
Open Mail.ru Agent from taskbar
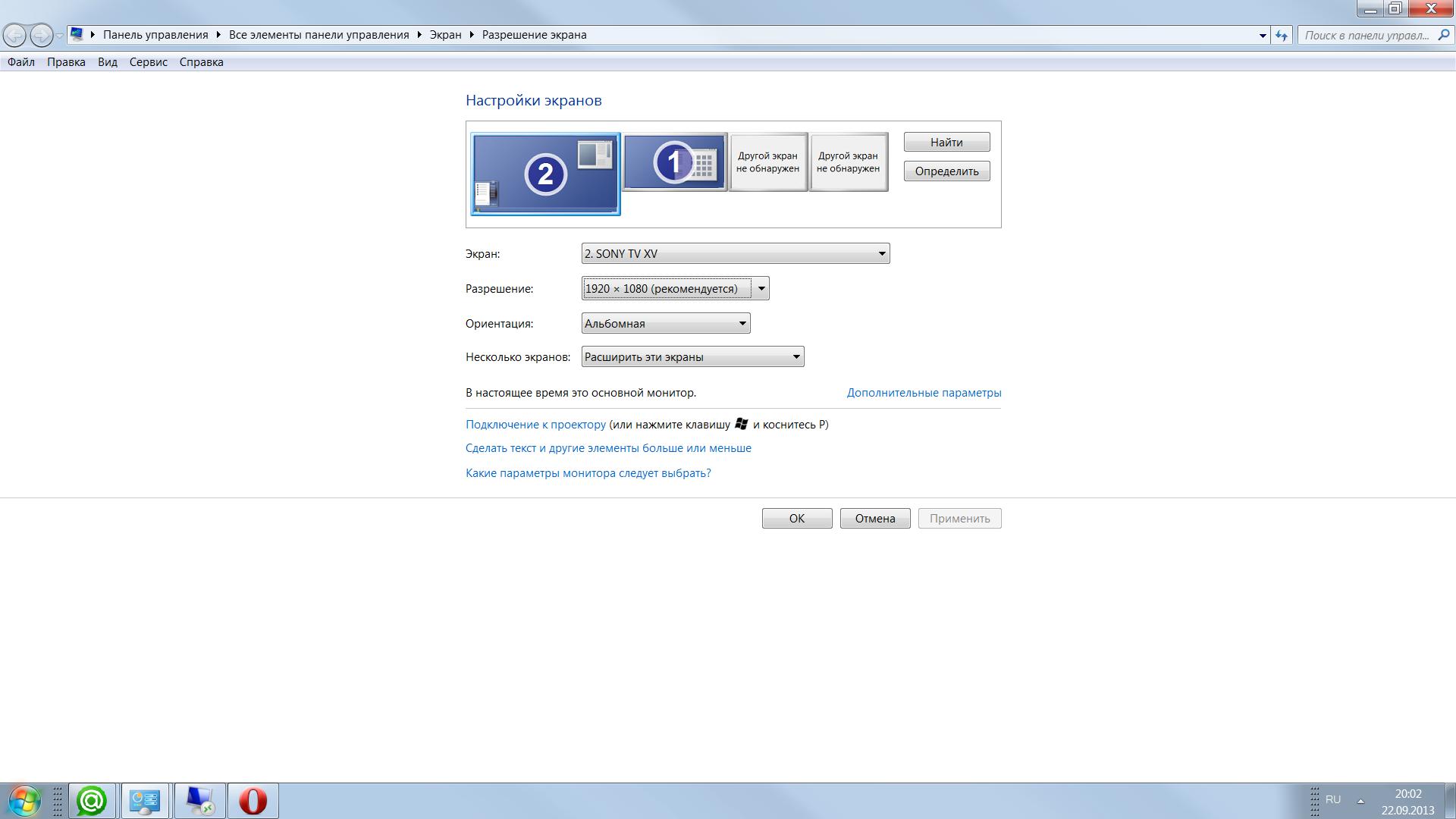point(92,801)
